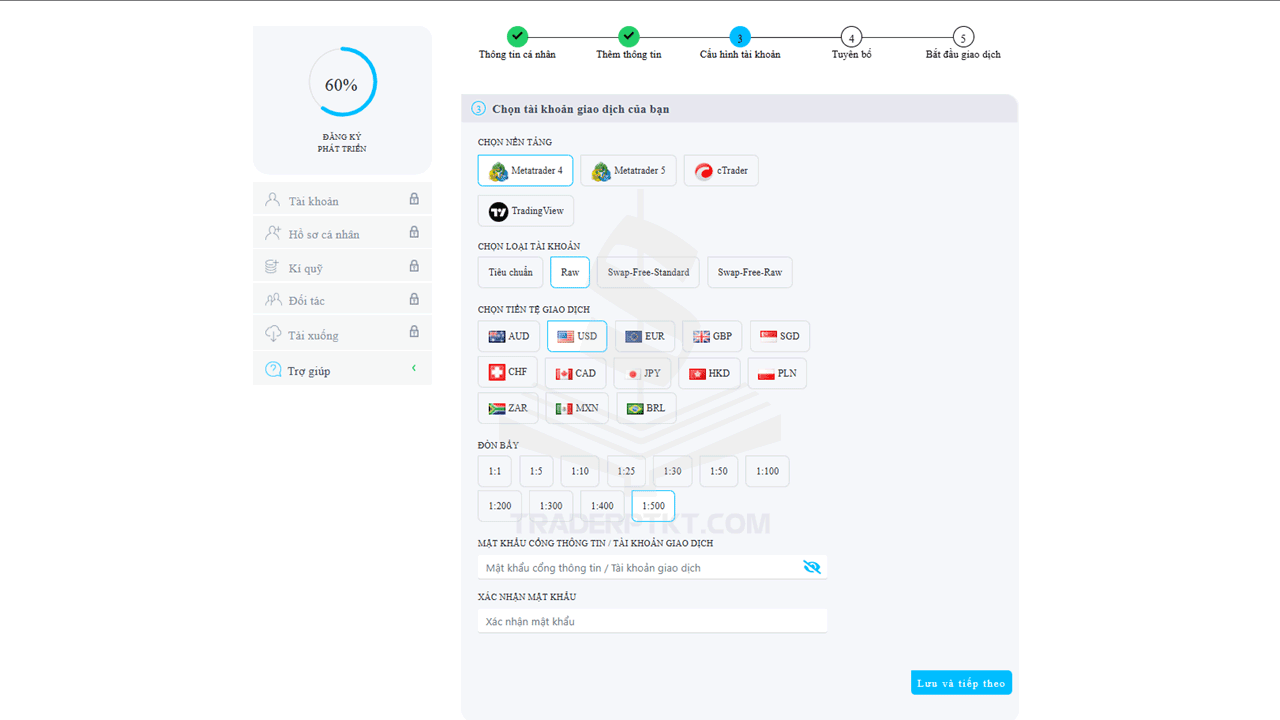The image size is (1280, 720).
Task: Select SGD currency option
Action: coord(780,336)
